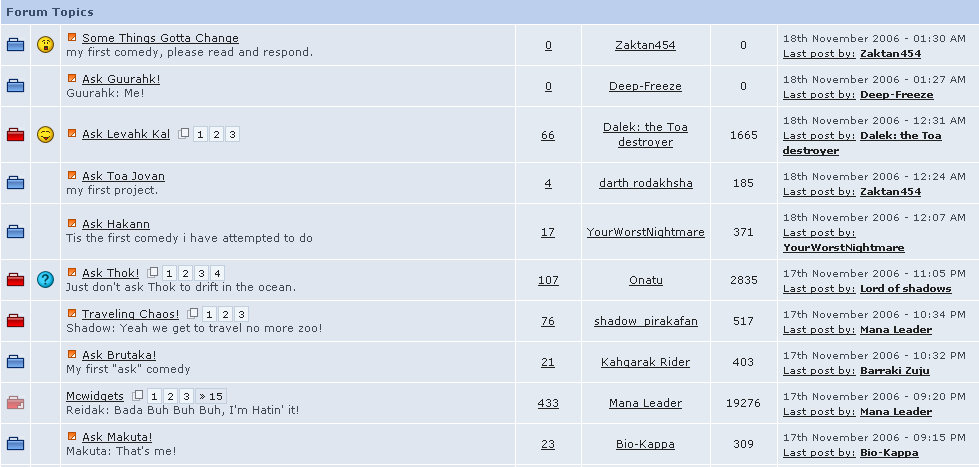The height and width of the screenshot is (467, 979).
Task: Click the surprised smiley icon on the first topic row
Action: [45, 45]
